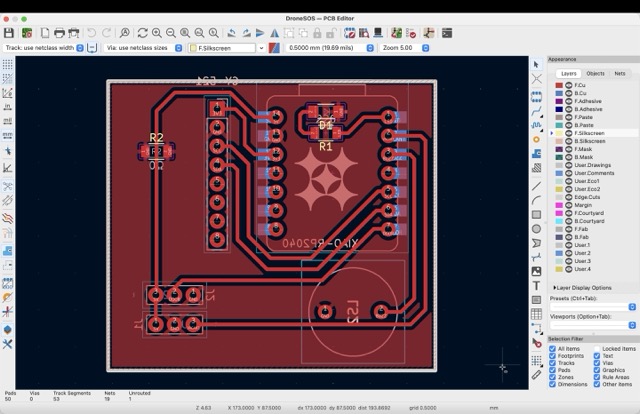Screen dimensions: 640x414
Task: Toggle the Footprints selection filter
Action: [x=552, y=356]
